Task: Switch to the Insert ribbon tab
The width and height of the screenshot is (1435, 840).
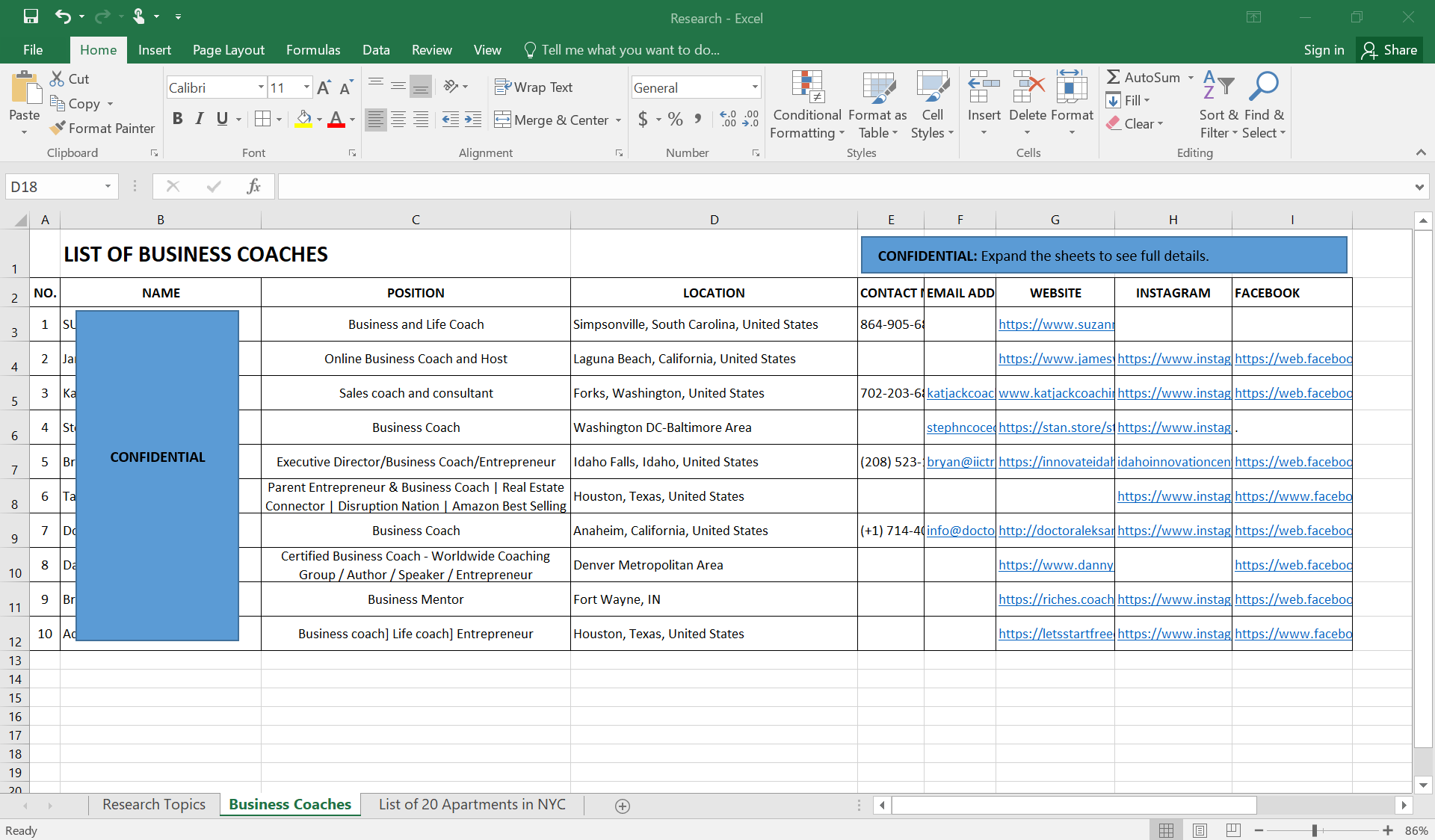Action: coord(154,50)
